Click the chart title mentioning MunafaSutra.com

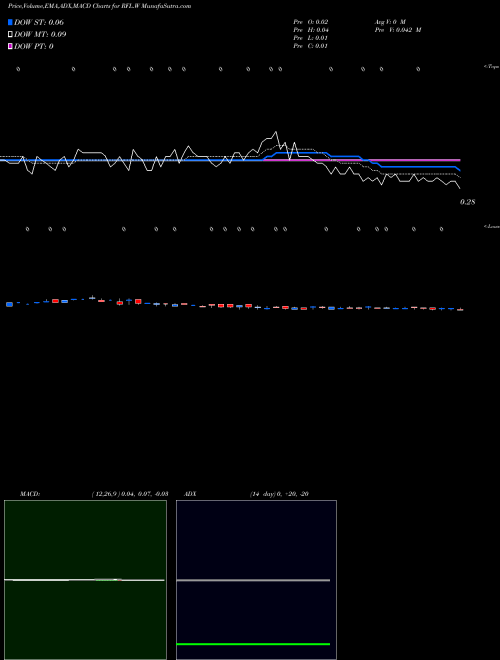click(99, 7)
